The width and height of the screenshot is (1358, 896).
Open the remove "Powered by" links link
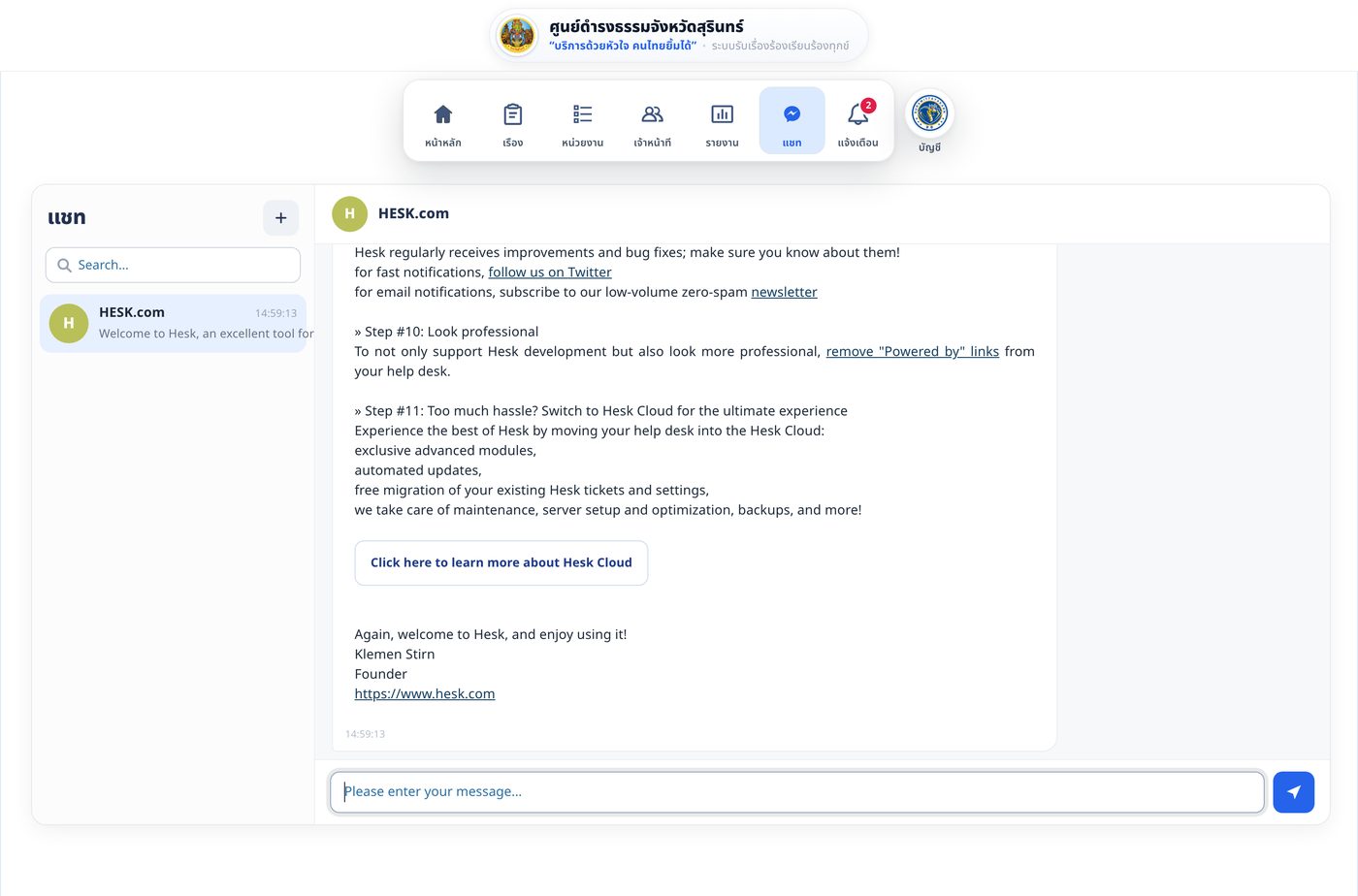913,352
